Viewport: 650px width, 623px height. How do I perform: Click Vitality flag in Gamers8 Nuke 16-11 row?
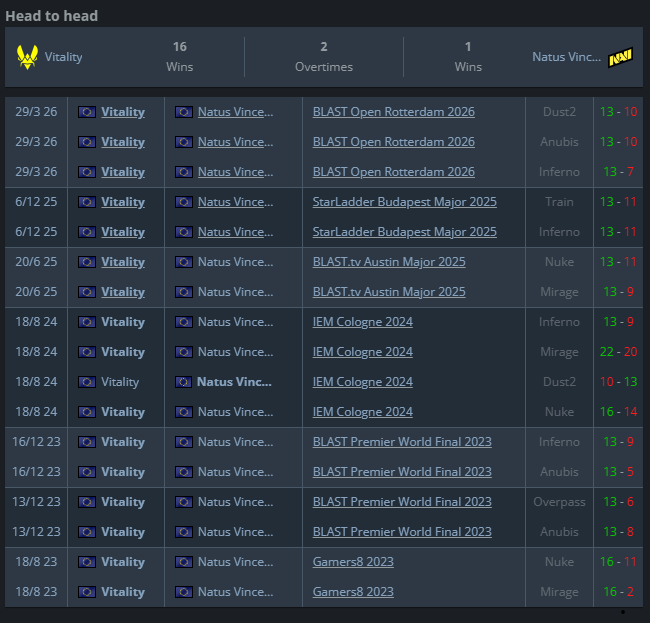87,562
